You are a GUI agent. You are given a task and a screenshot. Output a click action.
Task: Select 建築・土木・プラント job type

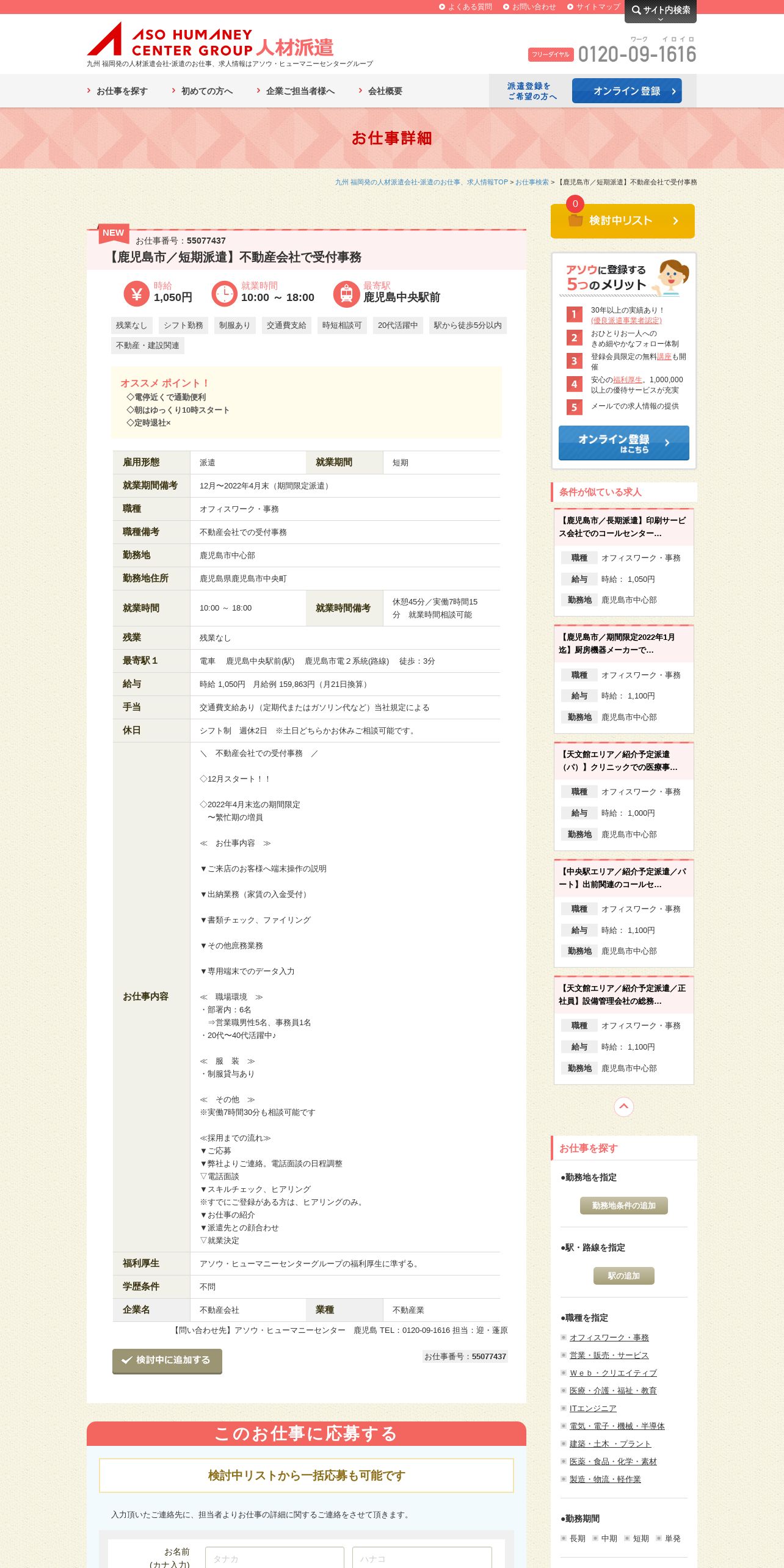(x=610, y=1444)
